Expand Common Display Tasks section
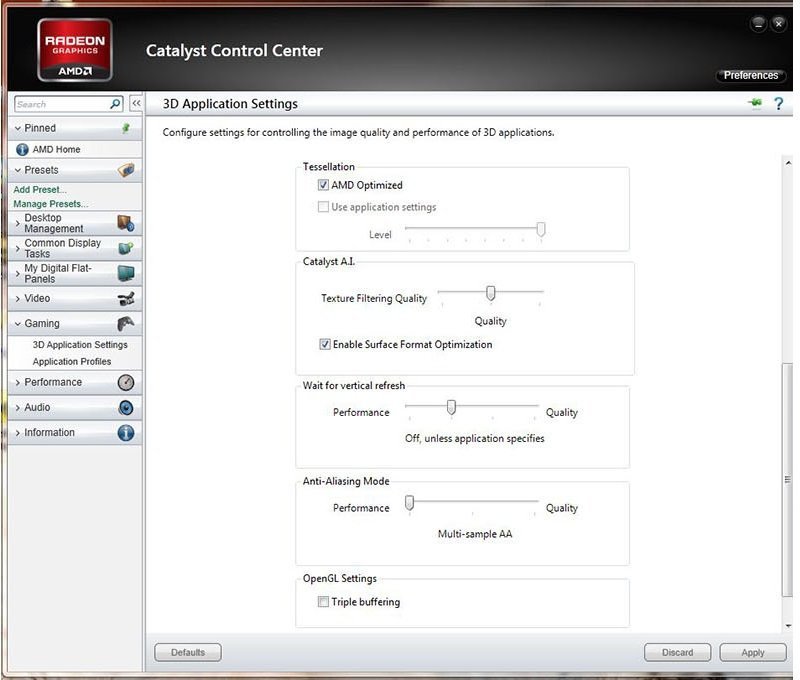This screenshot has width=800, height=680. [x=18, y=248]
